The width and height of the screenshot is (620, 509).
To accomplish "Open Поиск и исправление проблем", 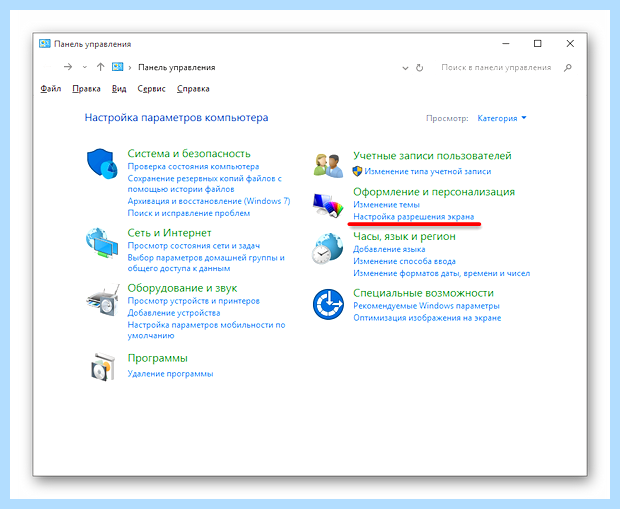I will pos(188,213).
